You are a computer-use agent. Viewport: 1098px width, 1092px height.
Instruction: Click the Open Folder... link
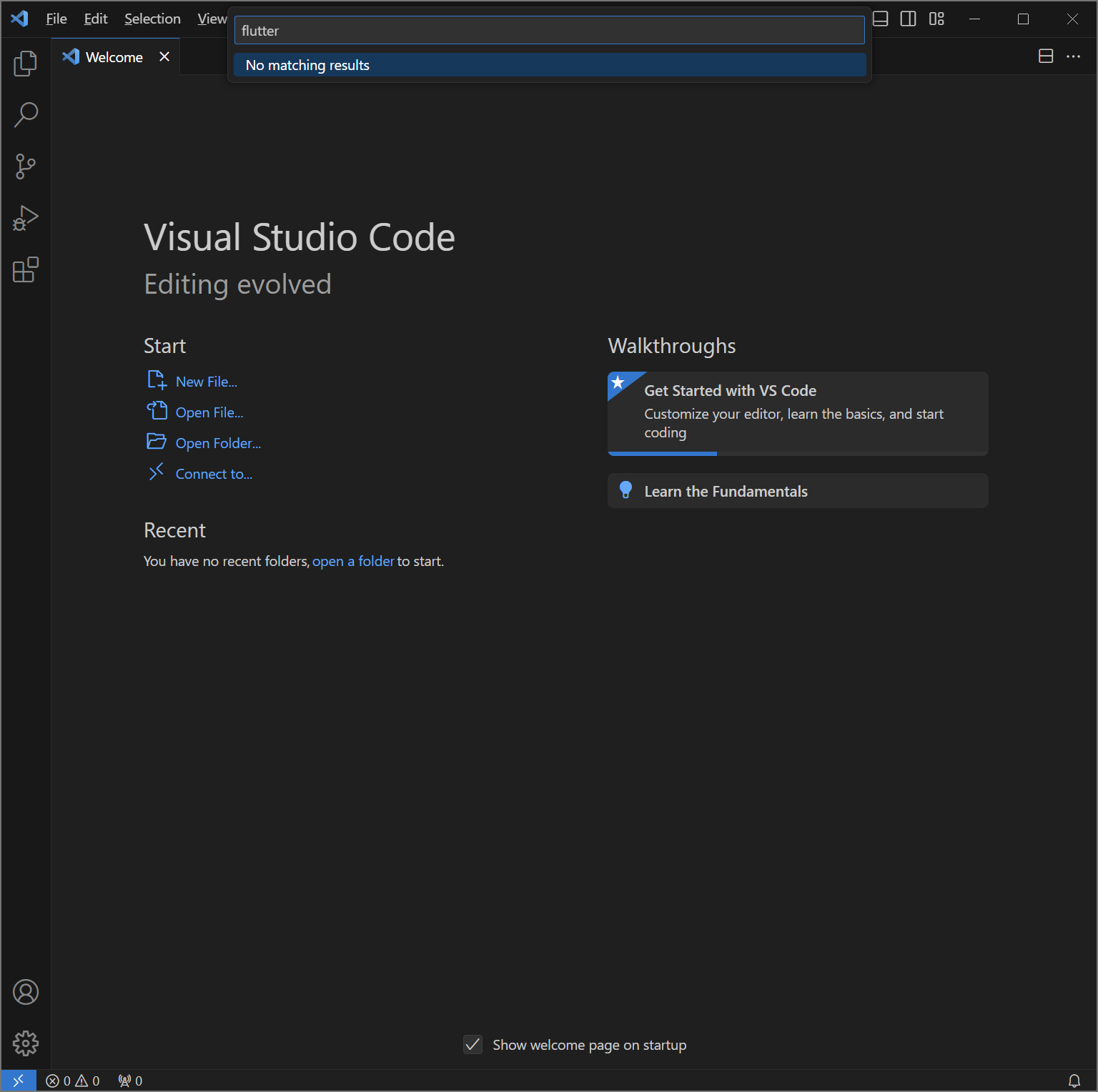pos(218,443)
